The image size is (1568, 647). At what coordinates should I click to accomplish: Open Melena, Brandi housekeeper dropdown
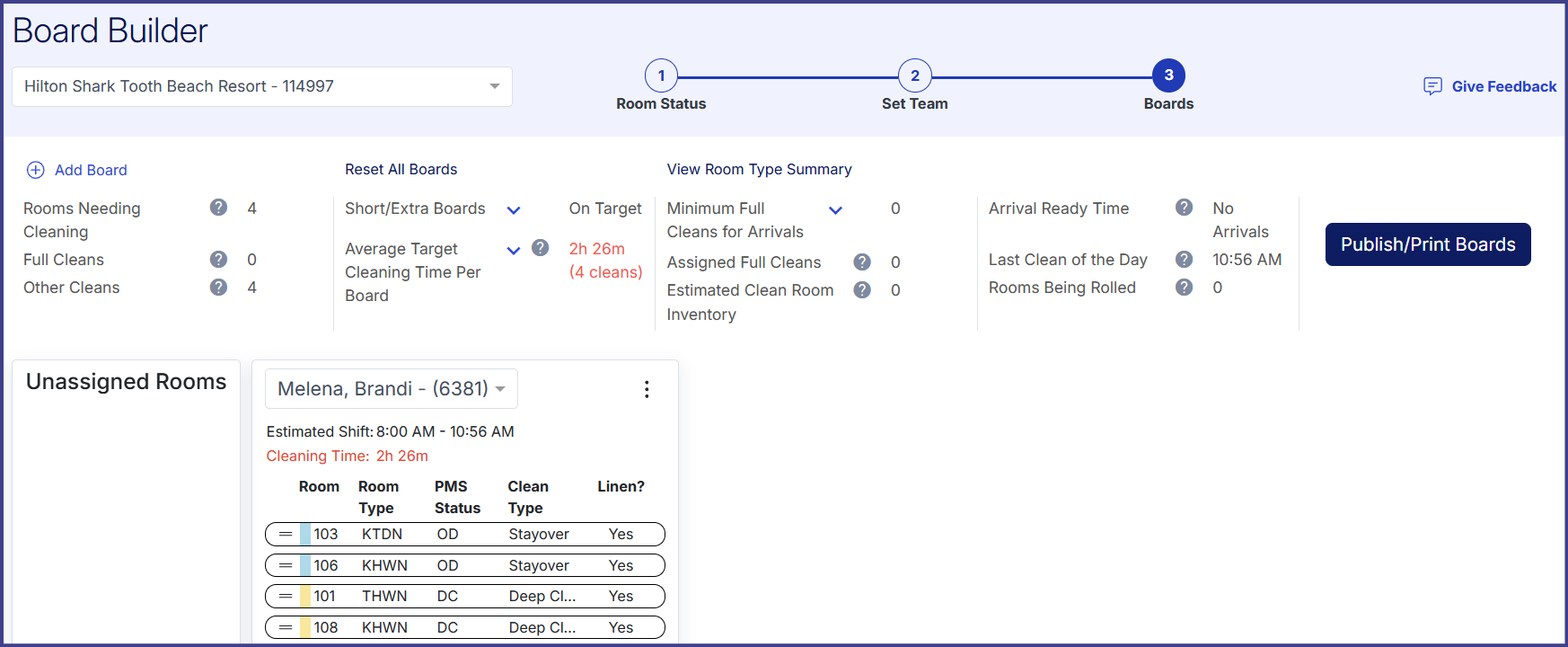(391, 389)
